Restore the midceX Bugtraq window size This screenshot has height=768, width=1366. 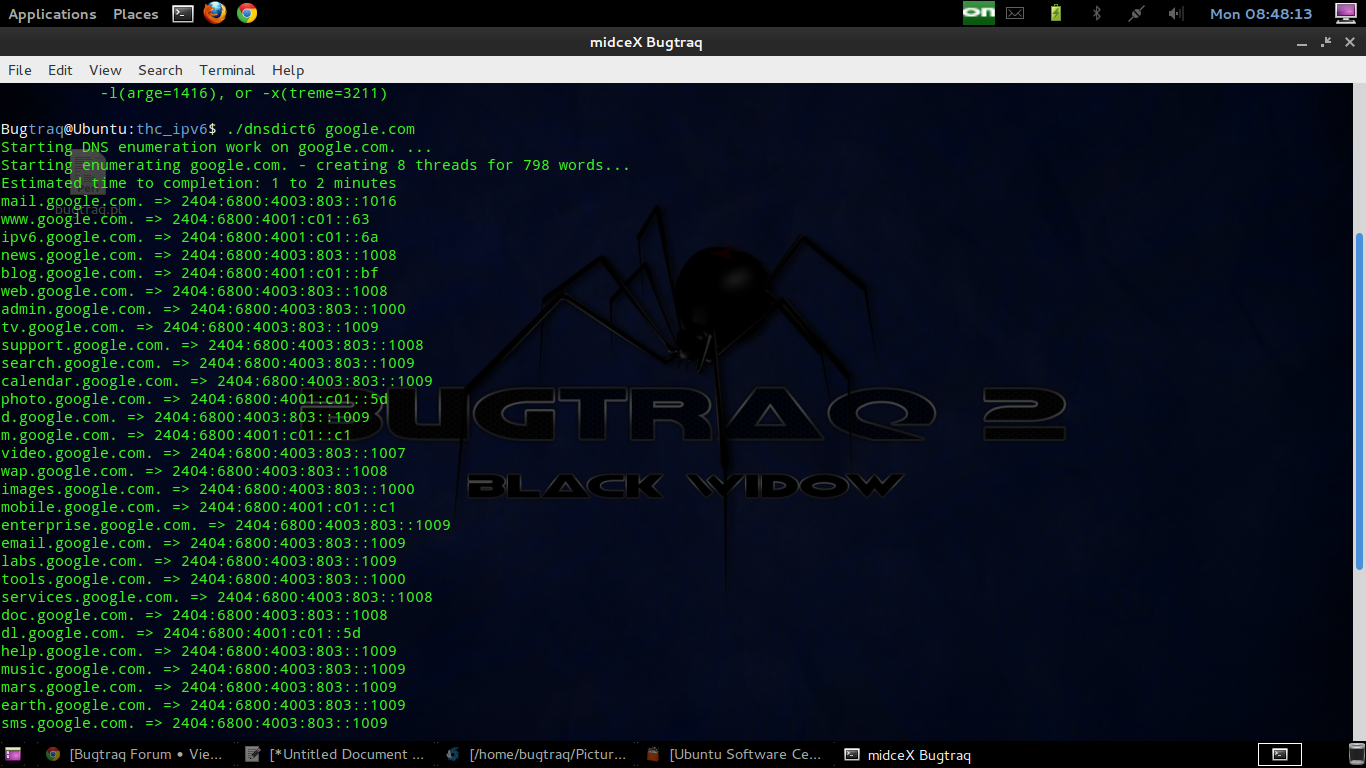(1327, 42)
